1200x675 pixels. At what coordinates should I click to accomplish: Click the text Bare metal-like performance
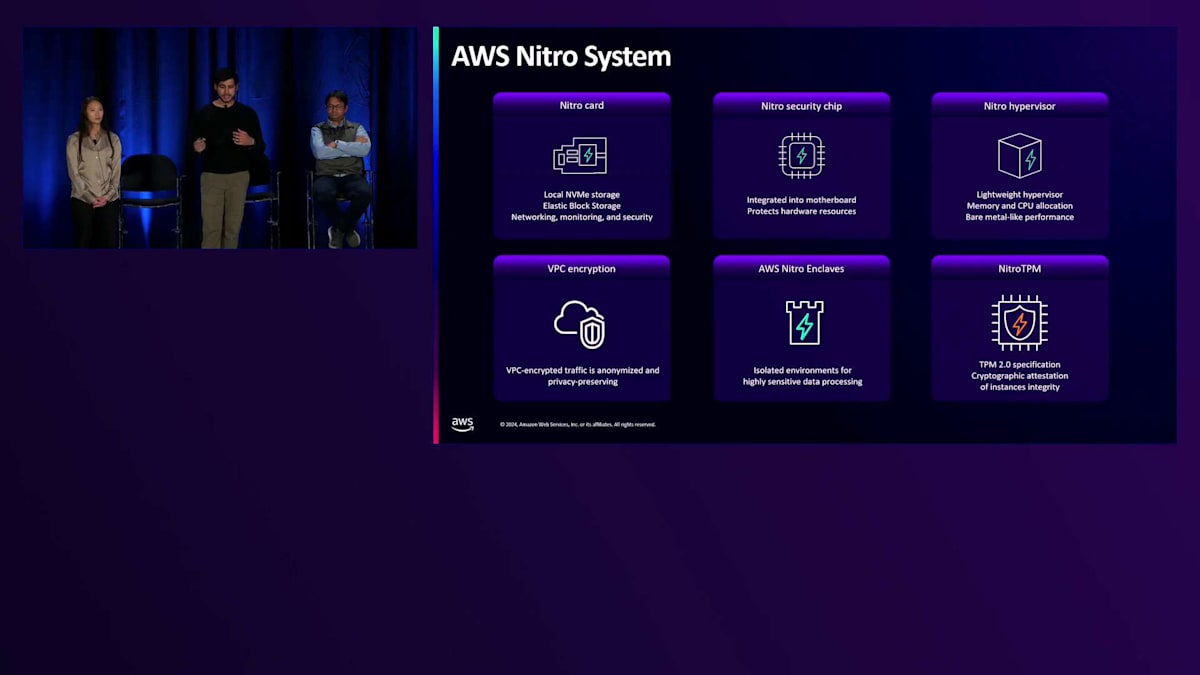point(1020,217)
